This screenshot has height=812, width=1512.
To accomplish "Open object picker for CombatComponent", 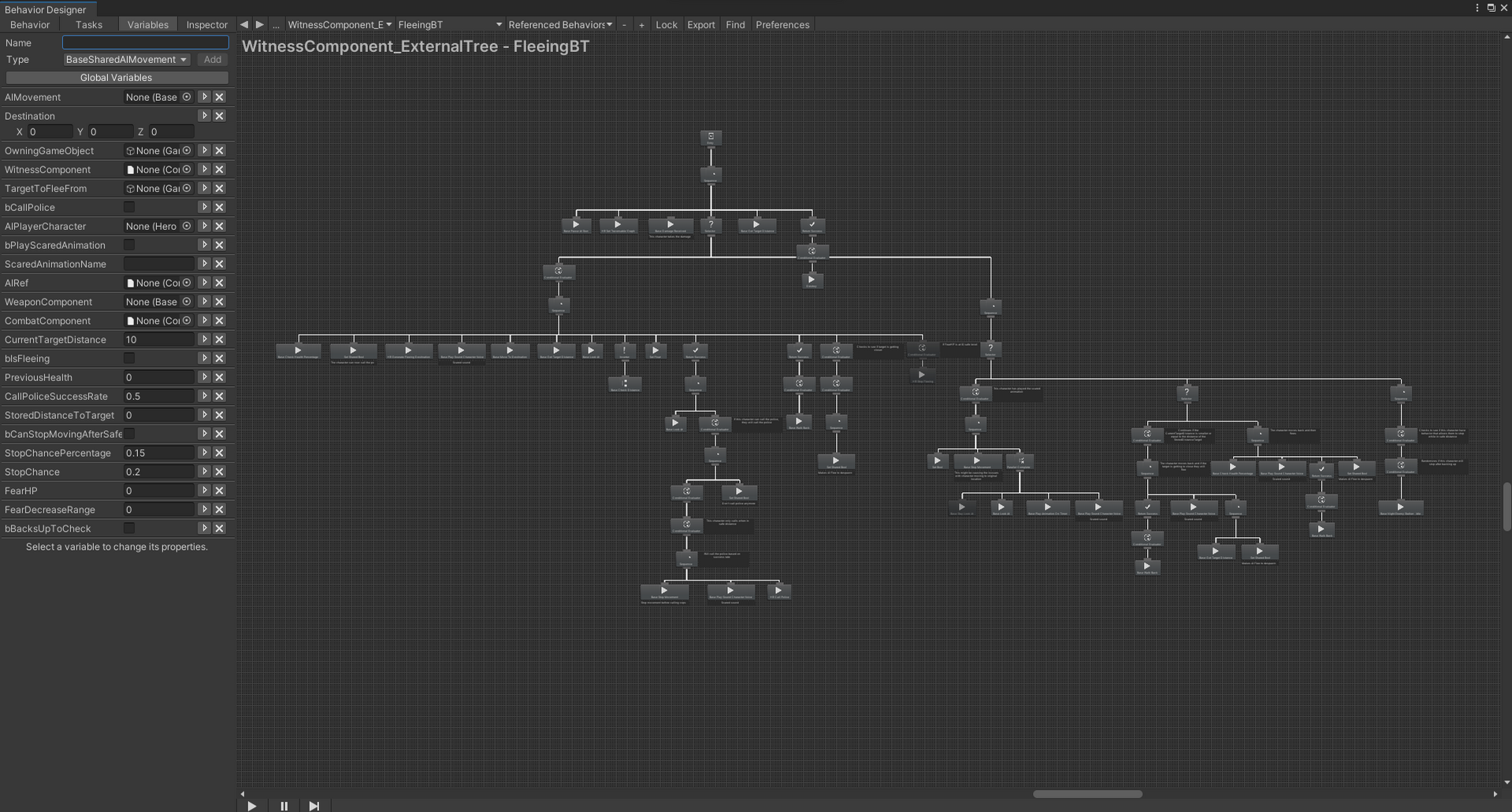I will pyautogui.click(x=187, y=321).
